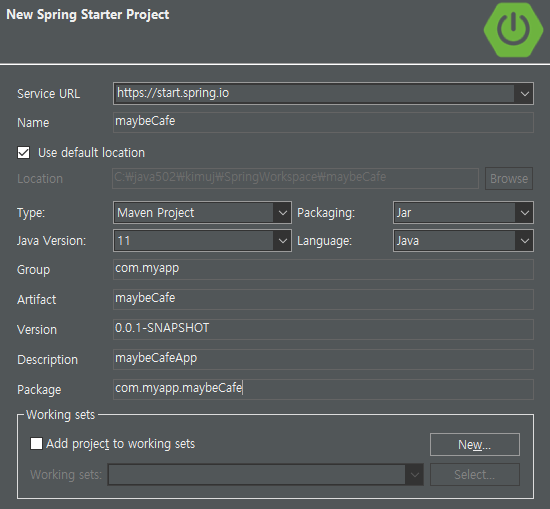Focus the Version field 0.0.1-SNAPSHOT
550x509 pixels.
[x=323, y=329]
